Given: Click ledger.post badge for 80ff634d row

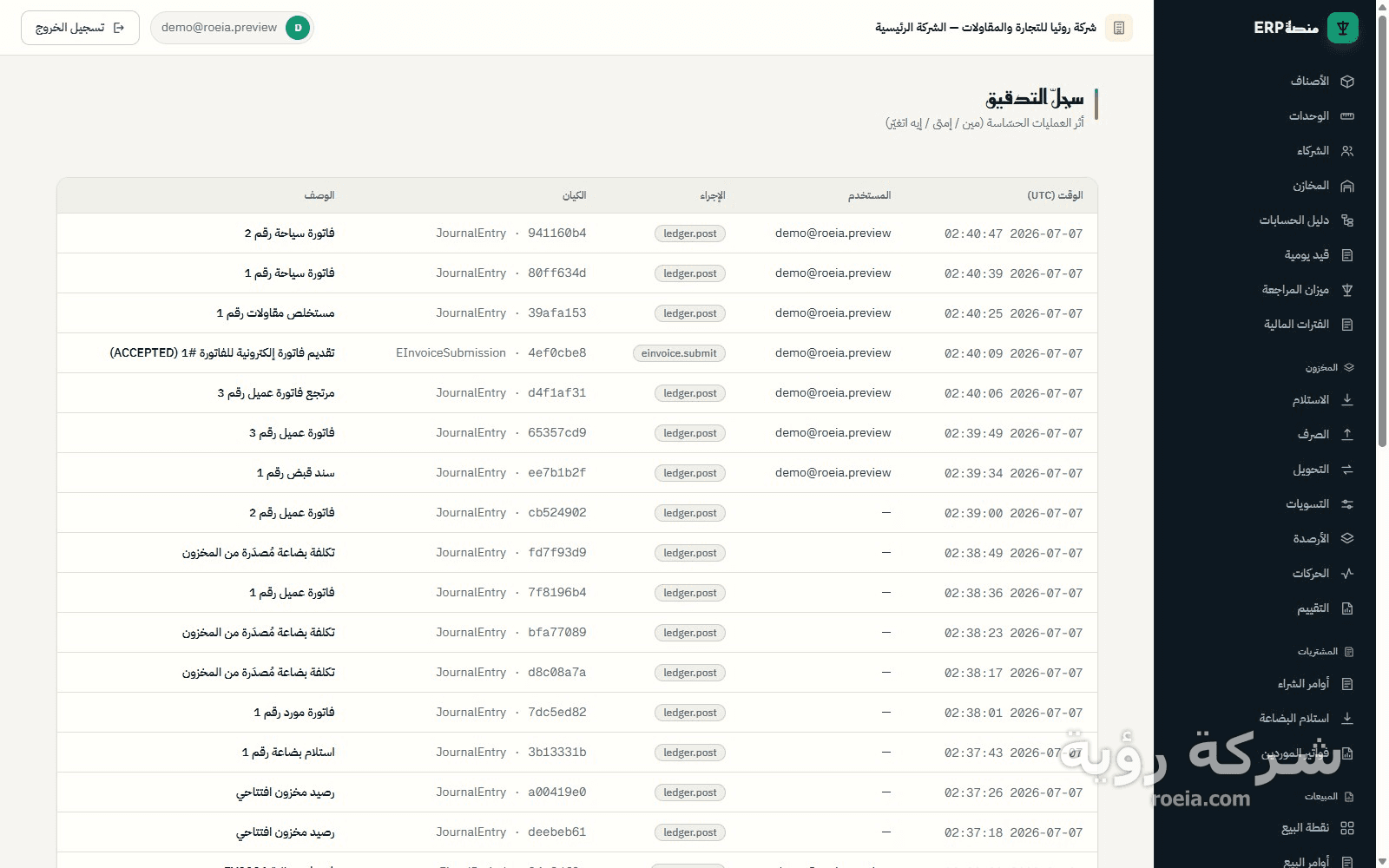Looking at the screenshot, I should 690,273.
